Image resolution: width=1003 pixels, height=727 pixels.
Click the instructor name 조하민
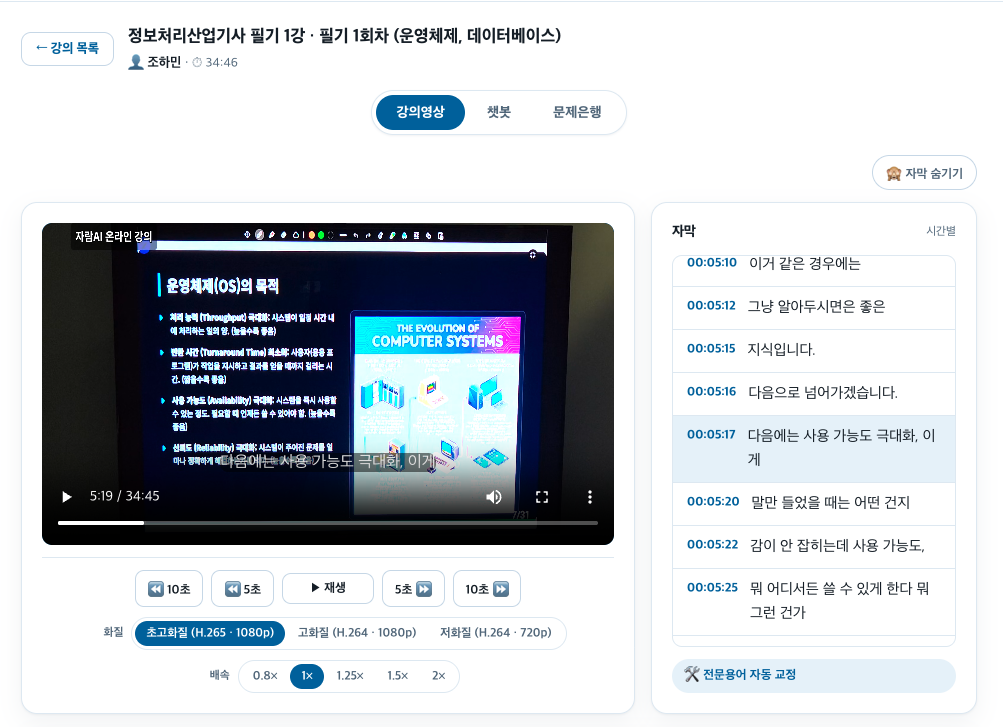(x=164, y=62)
